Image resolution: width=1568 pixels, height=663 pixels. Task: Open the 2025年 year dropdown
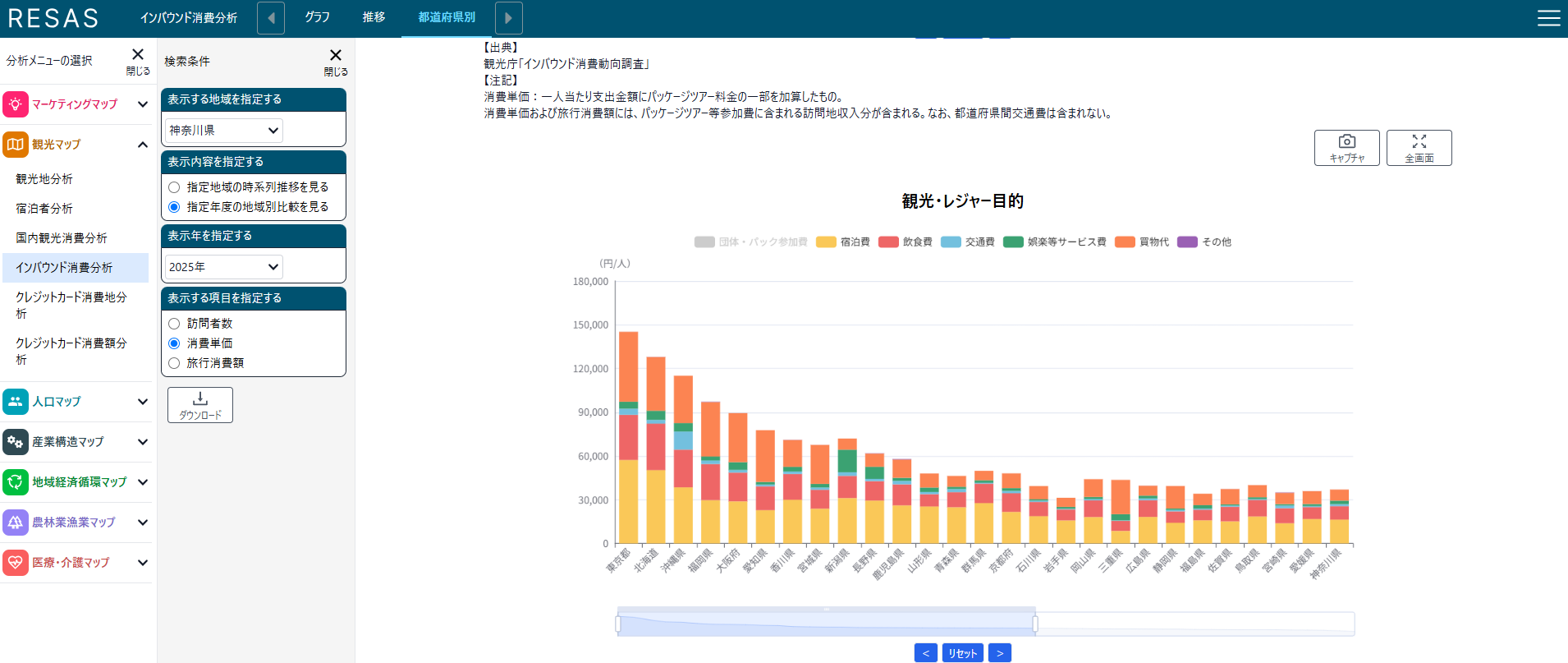[224, 267]
